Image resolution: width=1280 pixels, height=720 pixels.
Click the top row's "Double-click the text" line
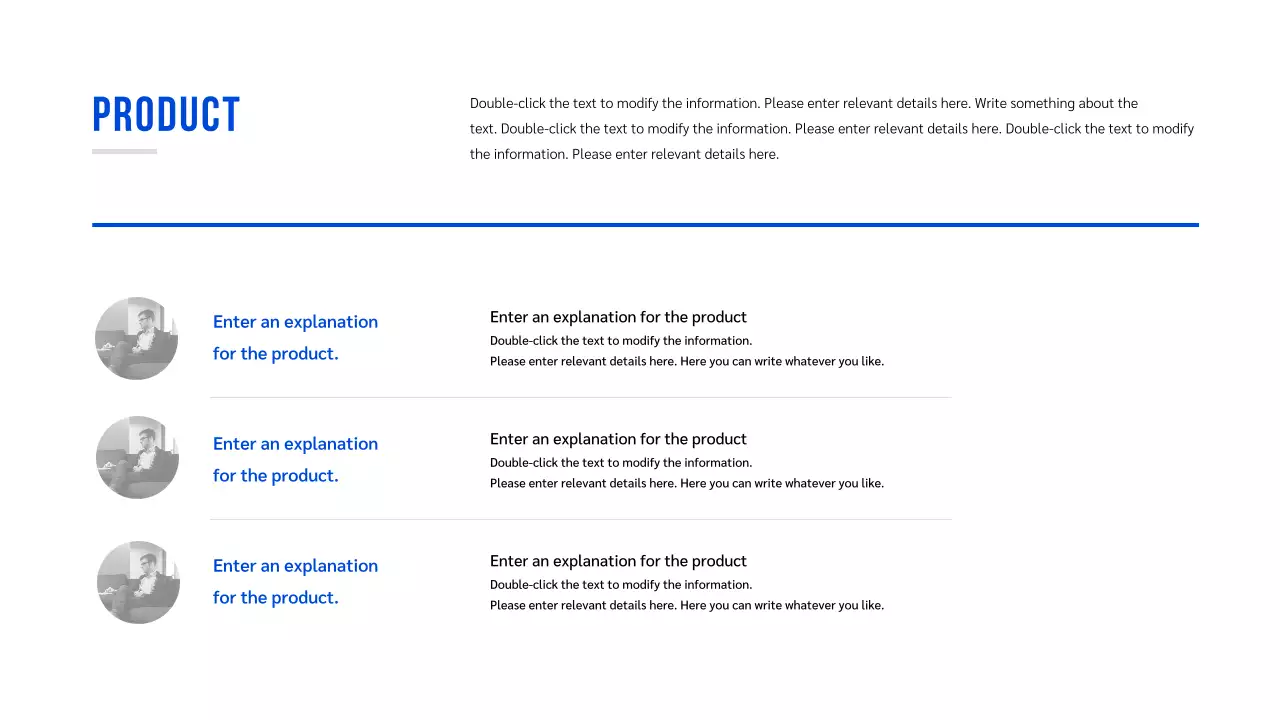click(621, 341)
